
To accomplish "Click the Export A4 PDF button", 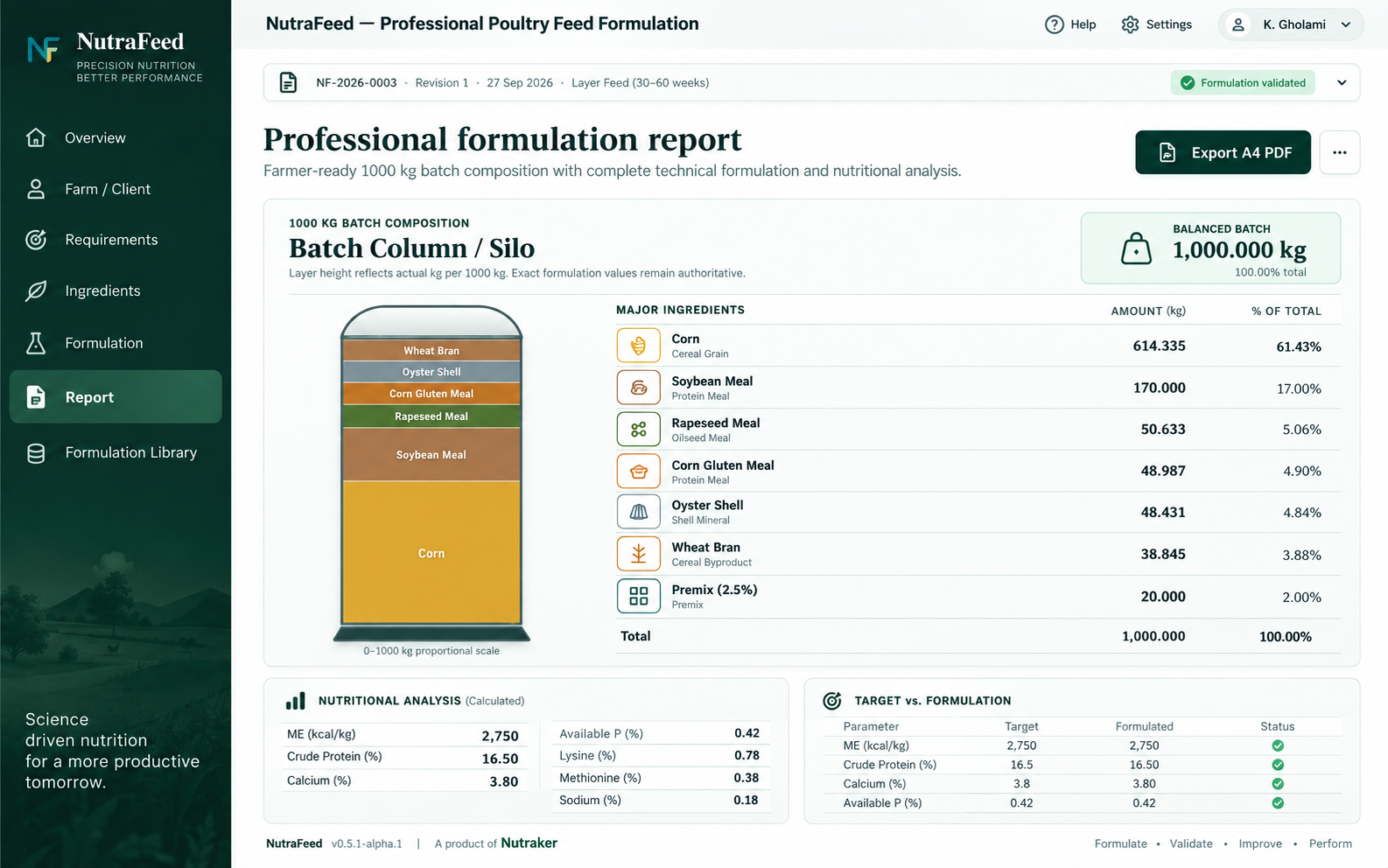I will (x=1223, y=152).
